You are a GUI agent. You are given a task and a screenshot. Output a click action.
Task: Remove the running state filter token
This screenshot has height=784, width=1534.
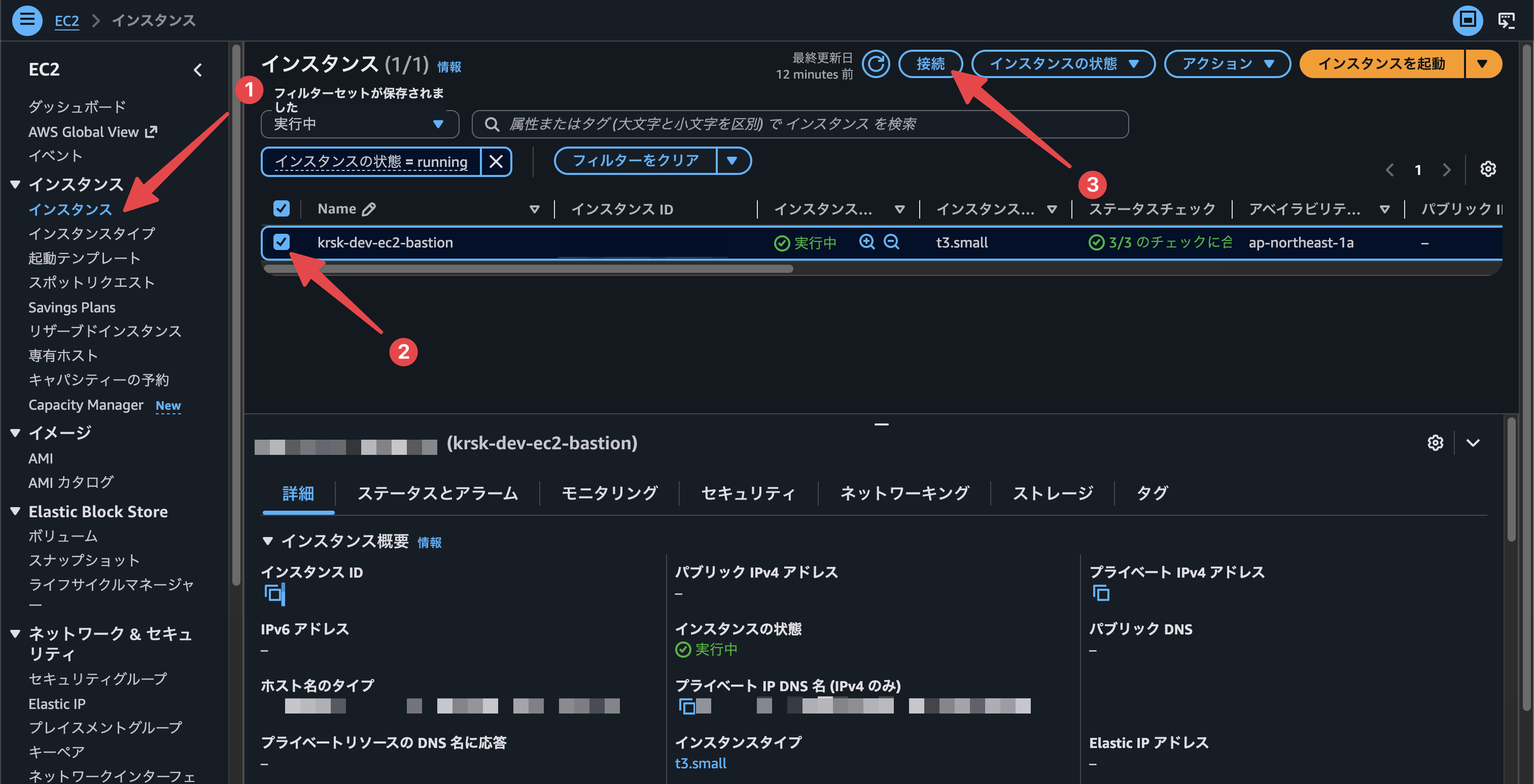tap(496, 161)
